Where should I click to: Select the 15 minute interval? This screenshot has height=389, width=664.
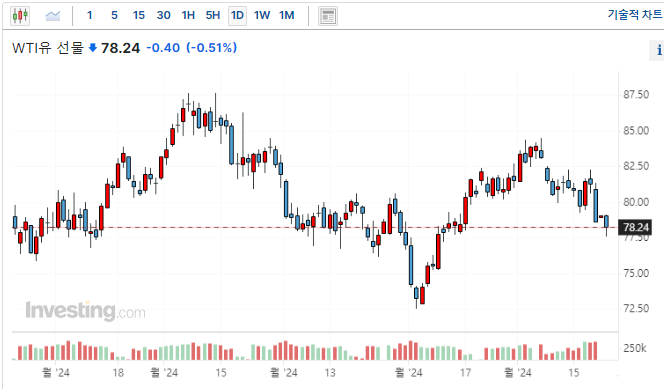click(x=138, y=16)
